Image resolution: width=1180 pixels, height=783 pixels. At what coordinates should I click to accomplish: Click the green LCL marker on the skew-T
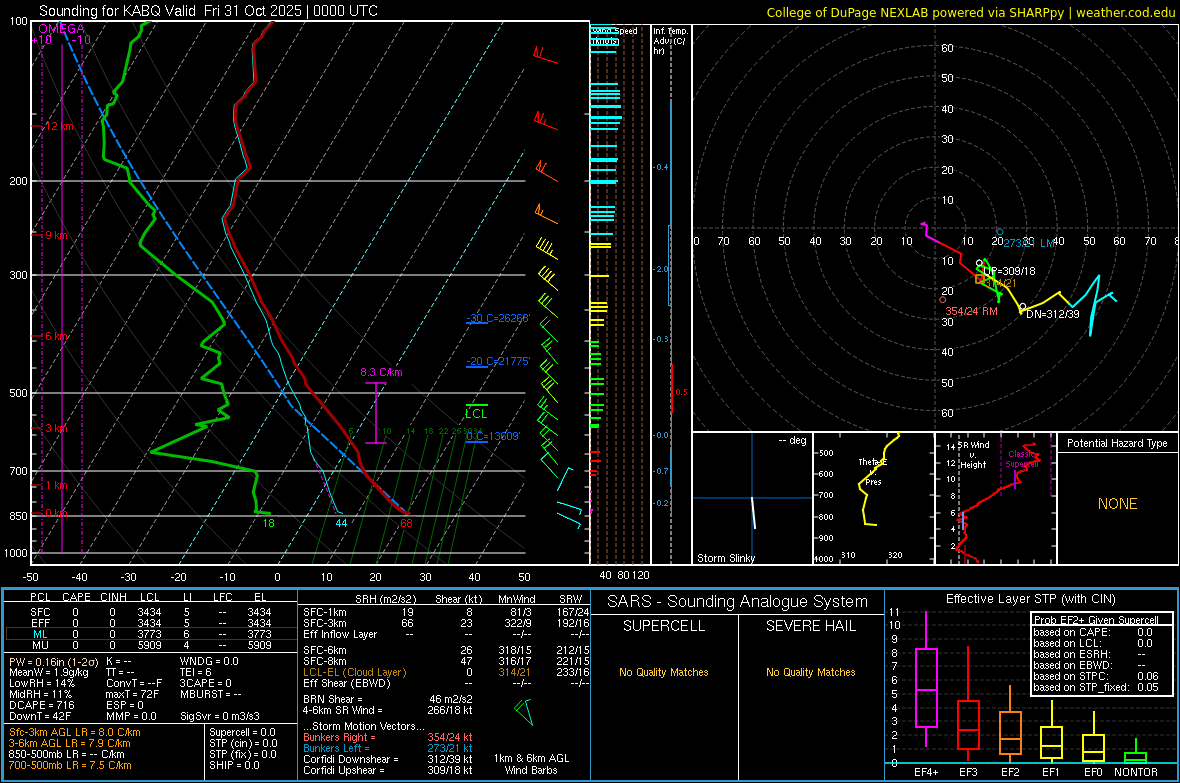[x=476, y=413]
